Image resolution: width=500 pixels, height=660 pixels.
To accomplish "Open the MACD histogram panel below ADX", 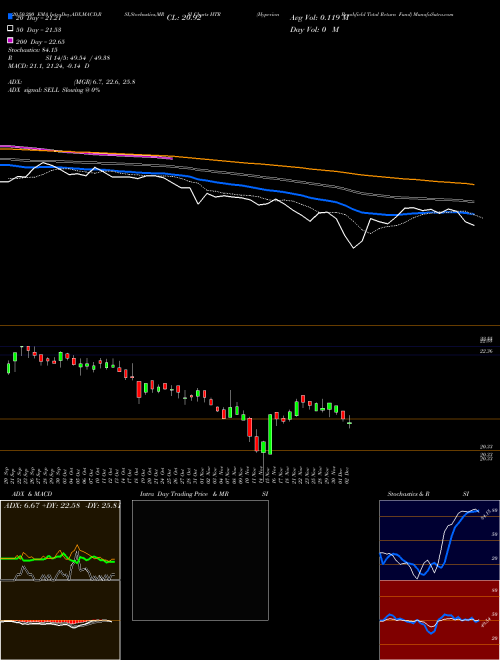I will [x=60, y=620].
